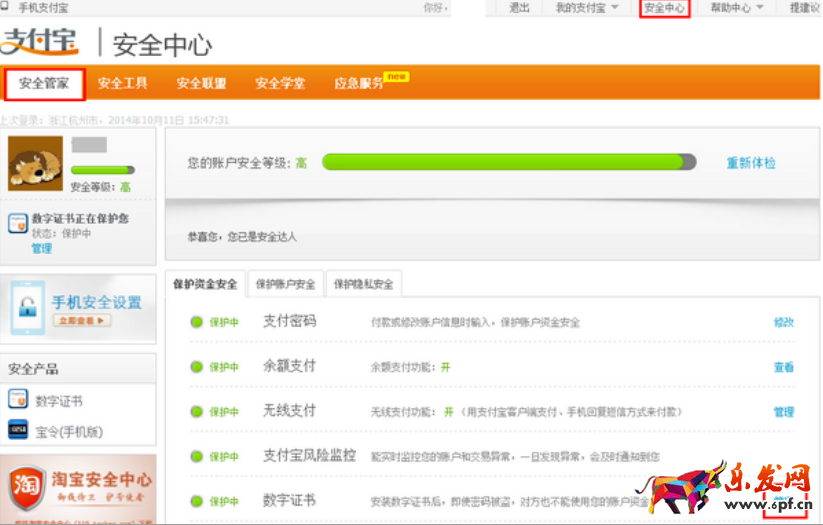Click the 数字证书 text in 安全产品
This screenshot has height=525, width=823.
(x=59, y=401)
